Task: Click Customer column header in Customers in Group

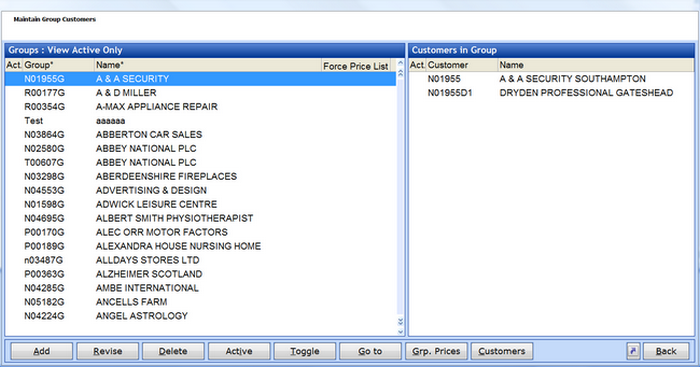Action: [462, 65]
